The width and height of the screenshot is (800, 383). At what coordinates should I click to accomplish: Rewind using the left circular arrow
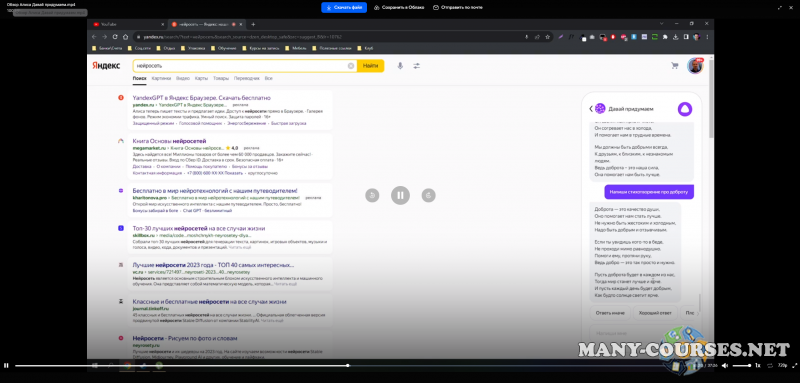coord(372,195)
